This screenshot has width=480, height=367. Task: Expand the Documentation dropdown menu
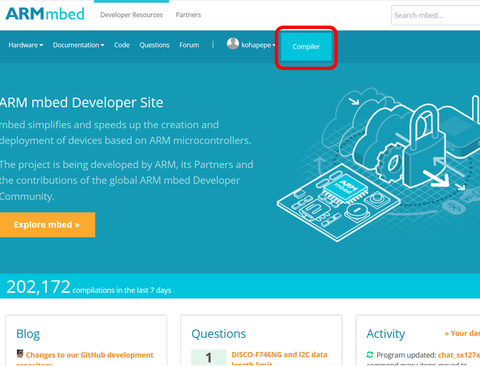pos(78,45)
